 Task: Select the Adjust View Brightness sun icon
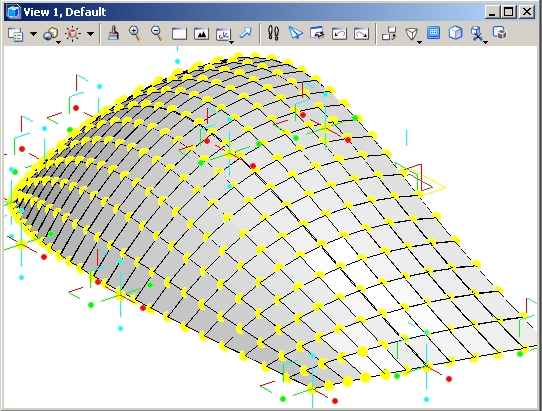[73, 34]
